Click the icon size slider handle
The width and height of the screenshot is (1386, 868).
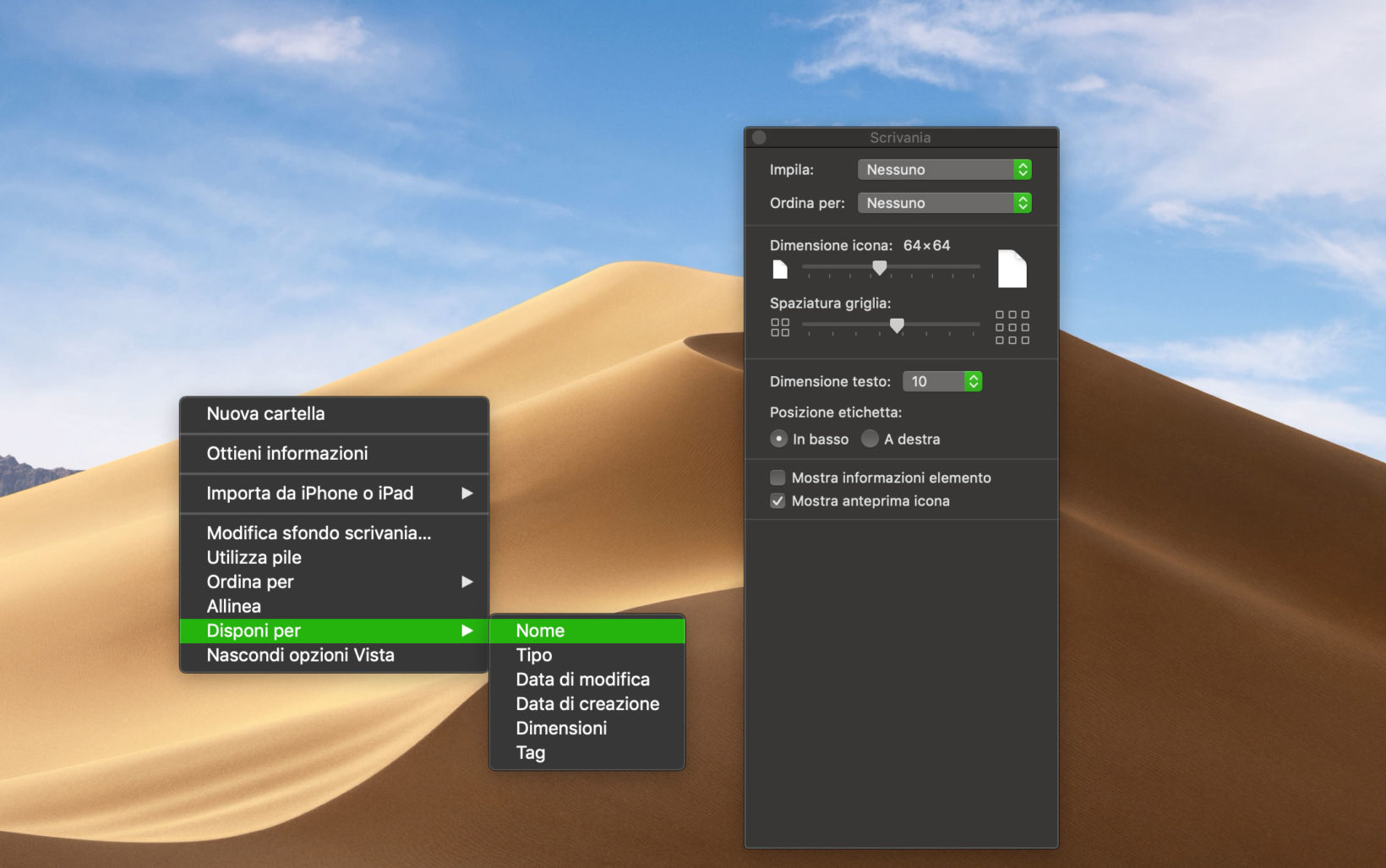[880, 268]
